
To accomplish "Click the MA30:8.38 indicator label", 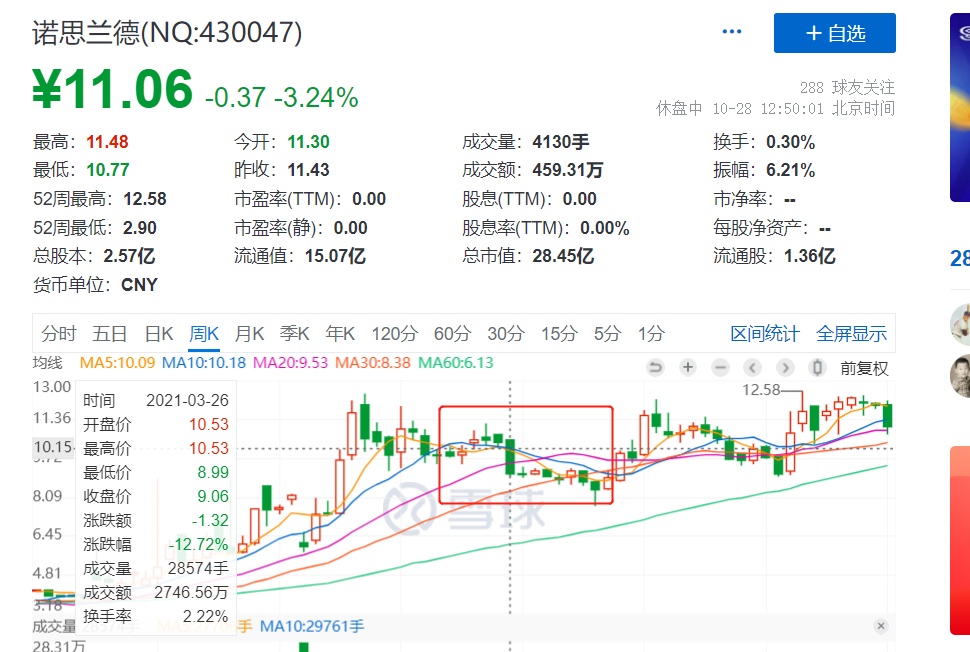I will click(372, 362).
